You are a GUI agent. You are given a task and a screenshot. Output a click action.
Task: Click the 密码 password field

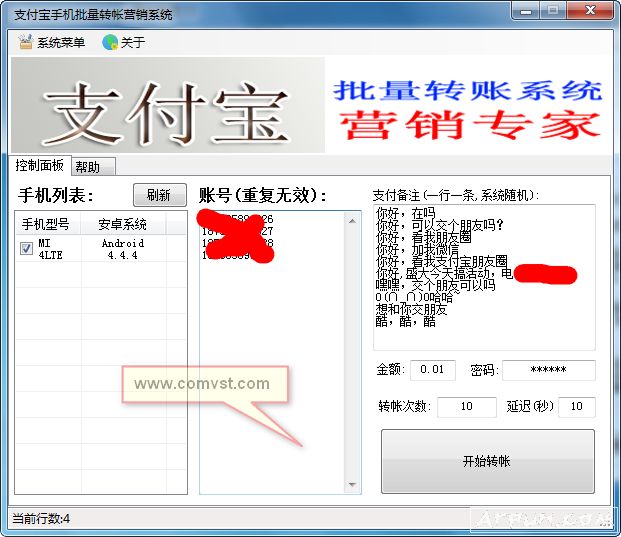[549, 370]
